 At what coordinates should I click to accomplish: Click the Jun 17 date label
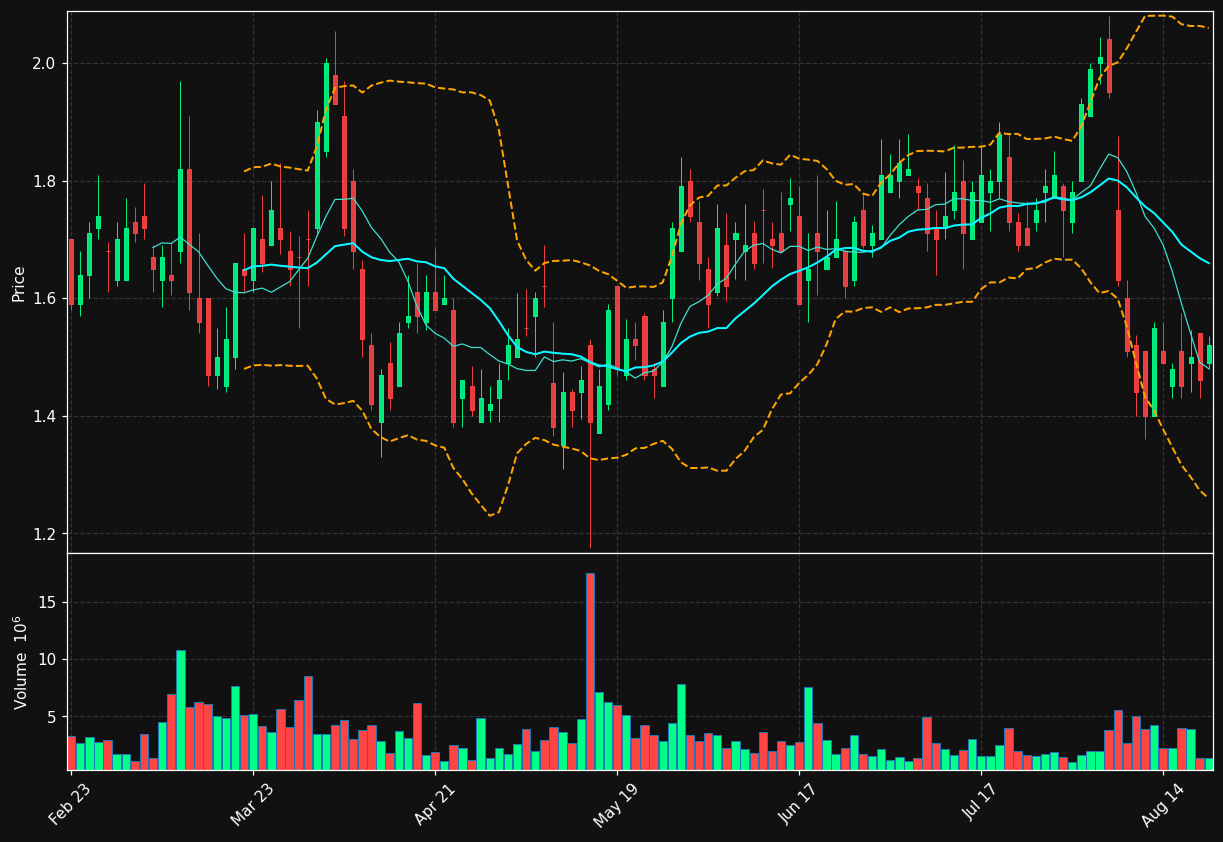(797, 803)
